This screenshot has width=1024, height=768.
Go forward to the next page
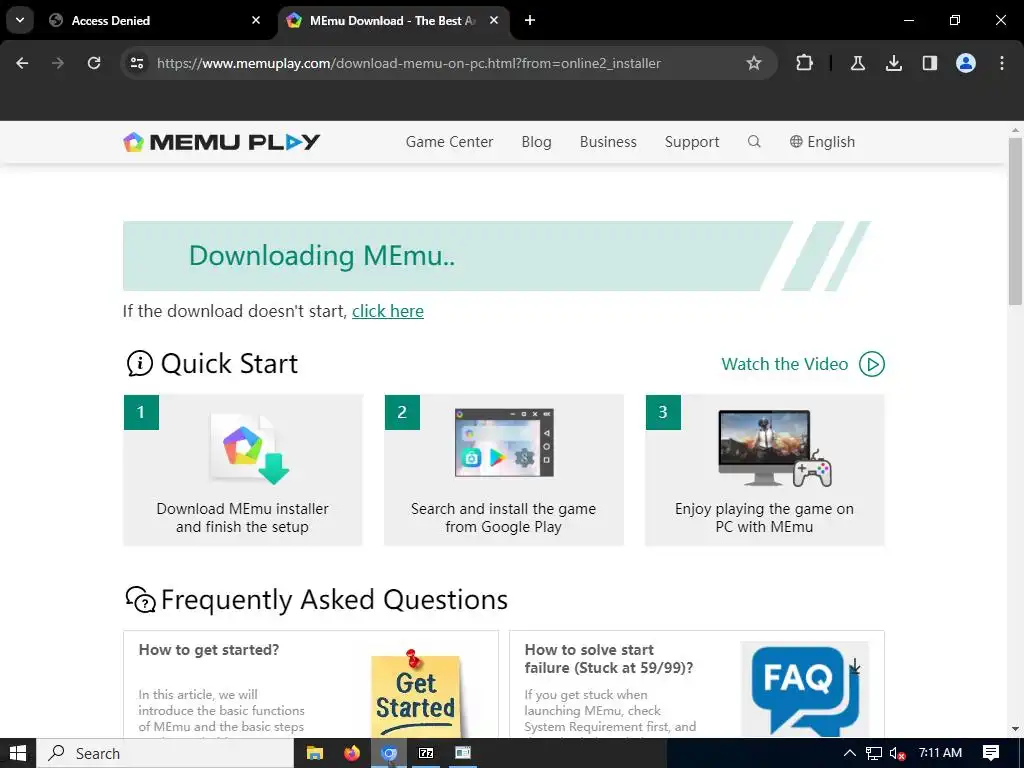58,63
